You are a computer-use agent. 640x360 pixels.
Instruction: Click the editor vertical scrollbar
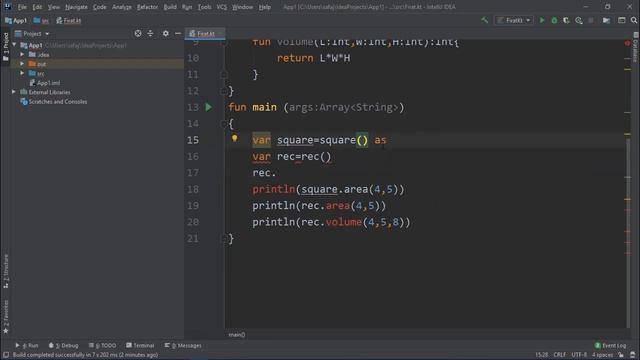coord(628,233)
